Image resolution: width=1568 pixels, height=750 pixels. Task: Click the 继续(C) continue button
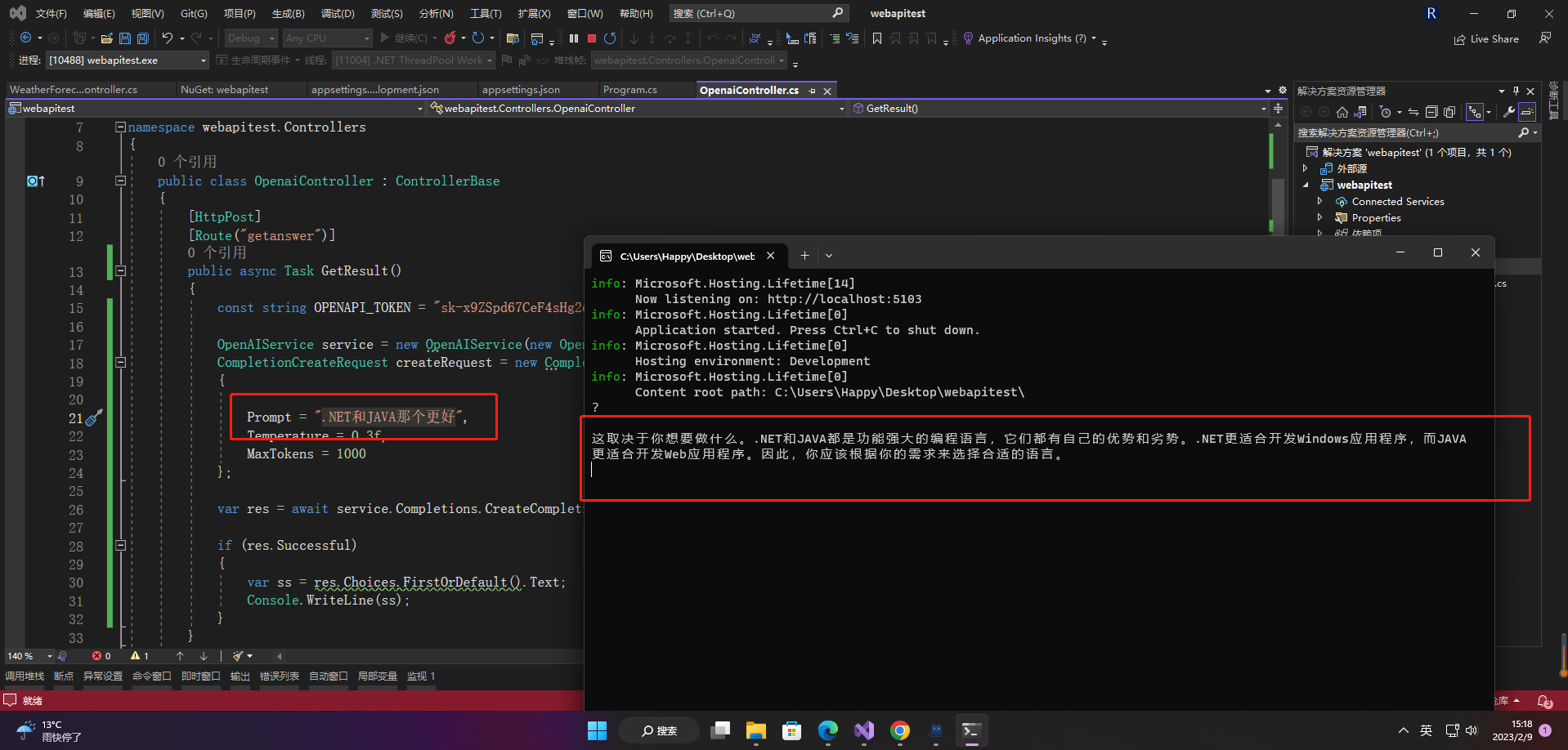pos(404,38)
